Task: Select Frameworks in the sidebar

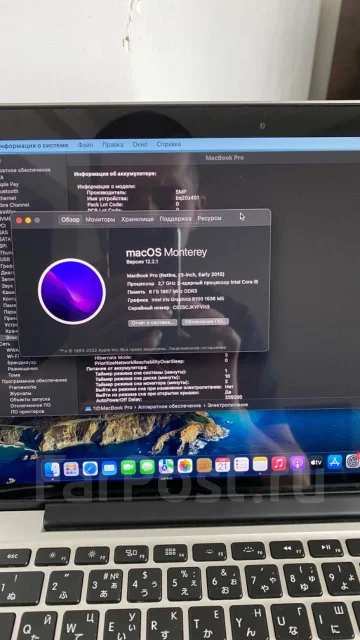Action: (23, 387)
